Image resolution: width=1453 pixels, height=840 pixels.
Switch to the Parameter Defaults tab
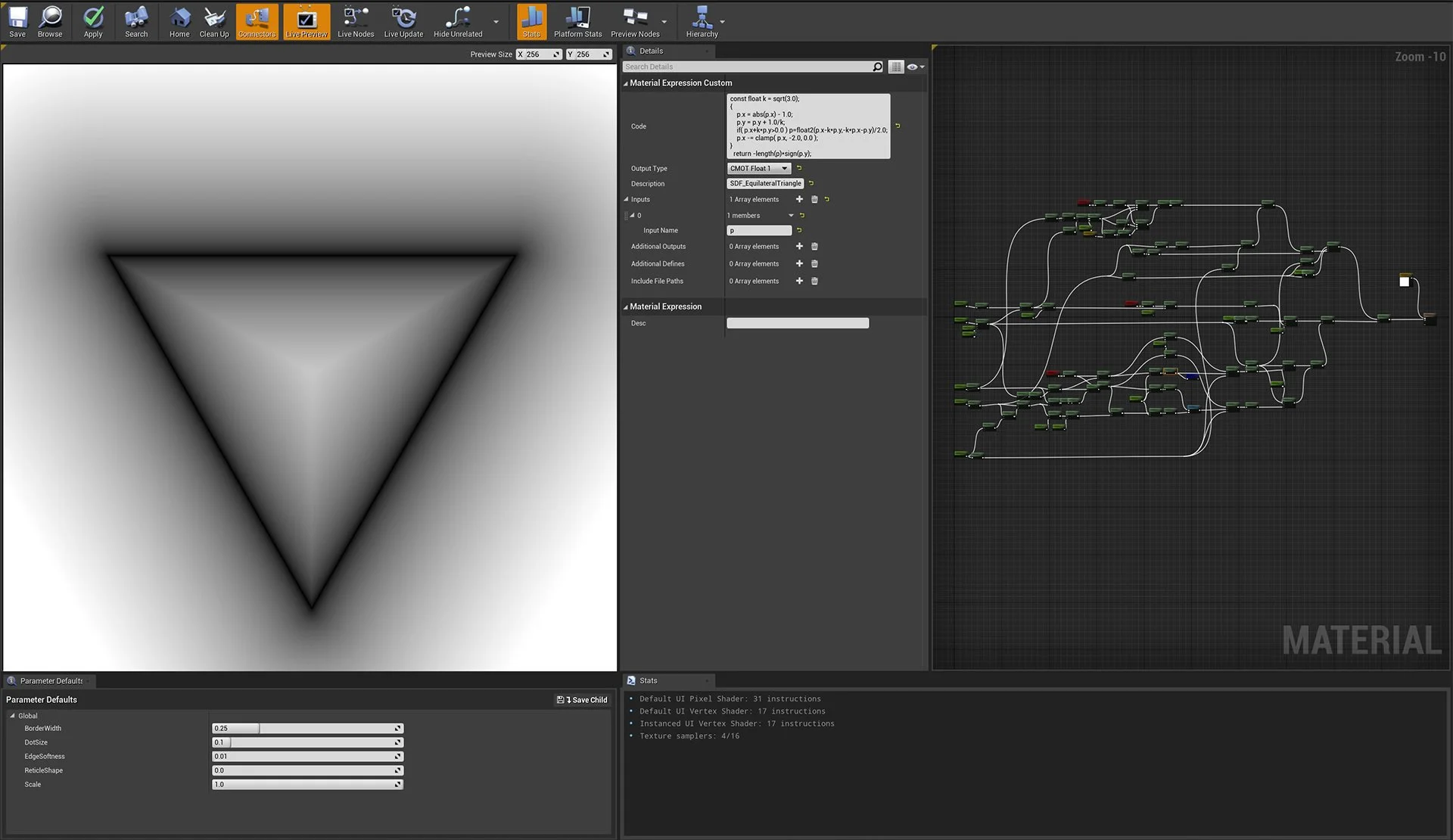[50, 681]
